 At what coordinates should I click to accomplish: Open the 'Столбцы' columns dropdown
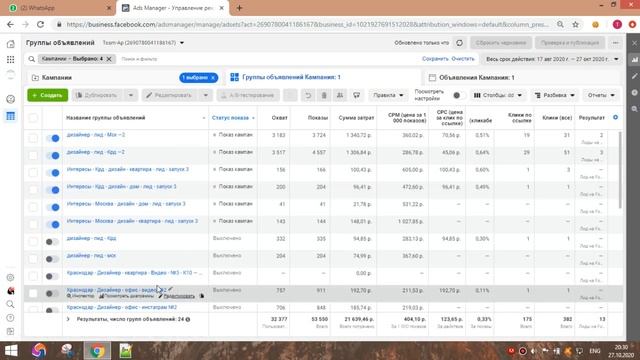point(498,95)
